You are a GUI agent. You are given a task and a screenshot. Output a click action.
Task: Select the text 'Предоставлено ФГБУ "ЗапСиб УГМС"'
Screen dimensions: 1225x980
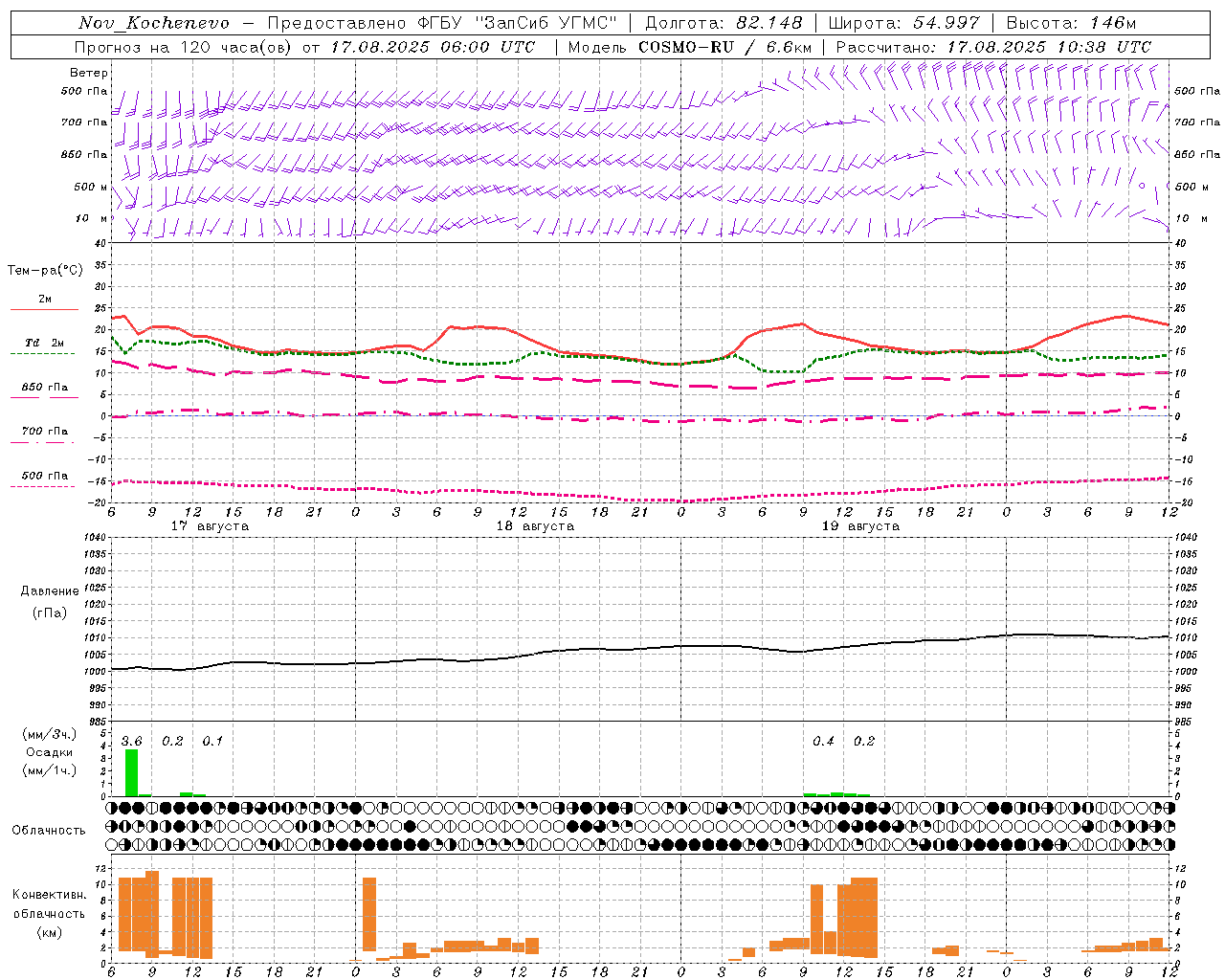tap(442, 23)
